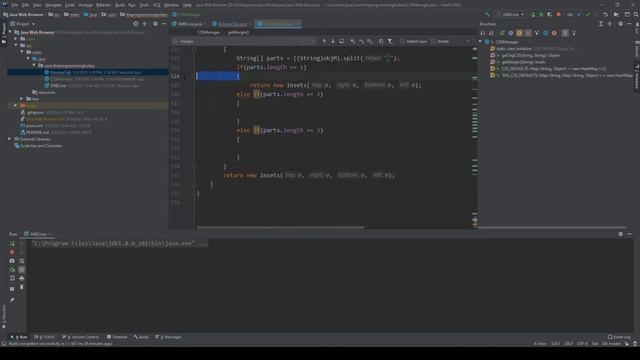Click the trash clear-all icon in Run panel
Screen dimensions: 640x360
[x=22, y=287]
